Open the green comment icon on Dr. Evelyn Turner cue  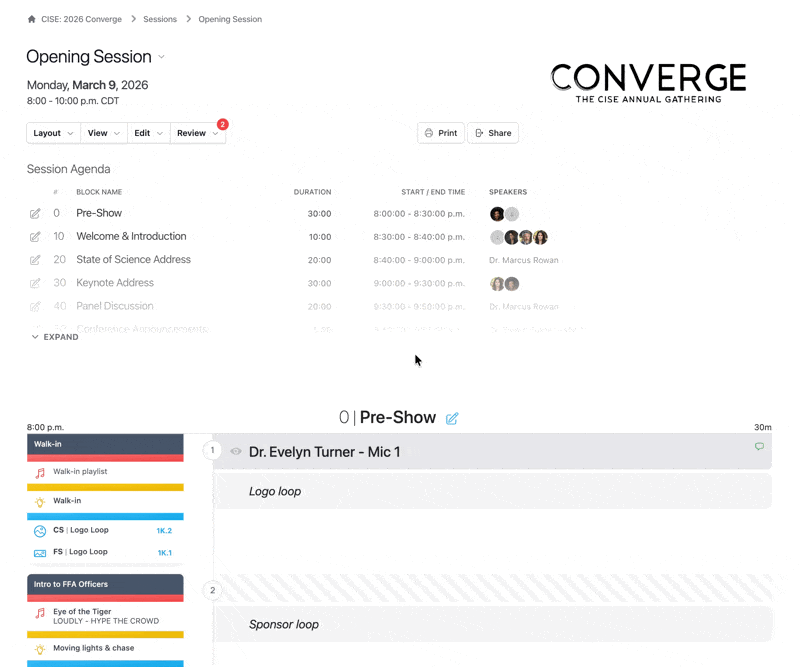(x=759, y=447)
